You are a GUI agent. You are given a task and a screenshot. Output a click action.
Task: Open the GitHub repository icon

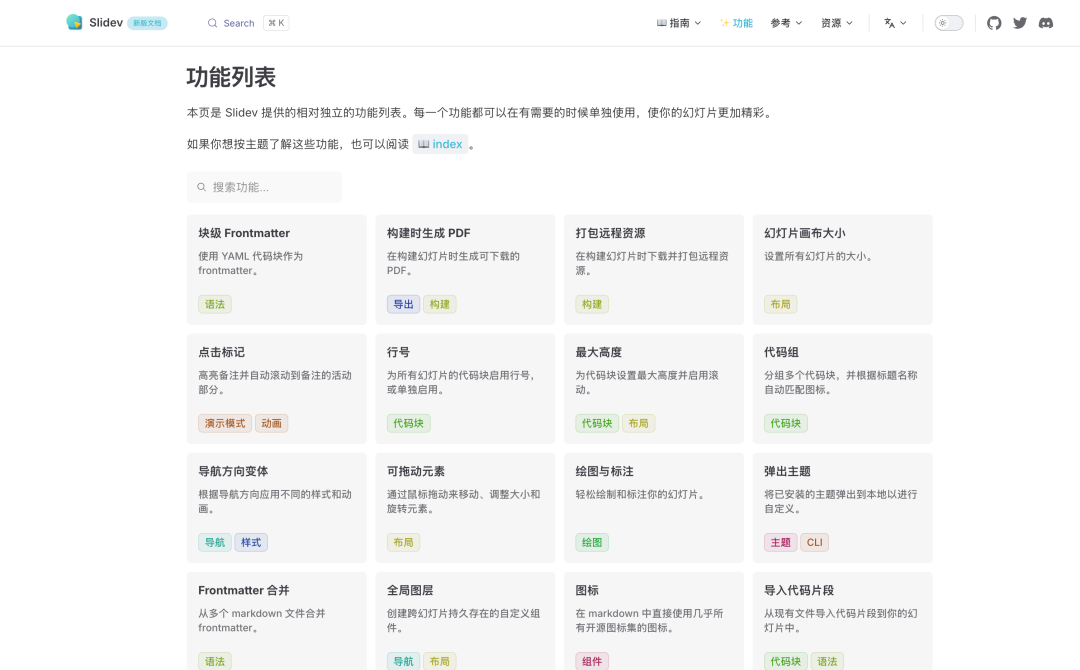(x=994, y=23)
